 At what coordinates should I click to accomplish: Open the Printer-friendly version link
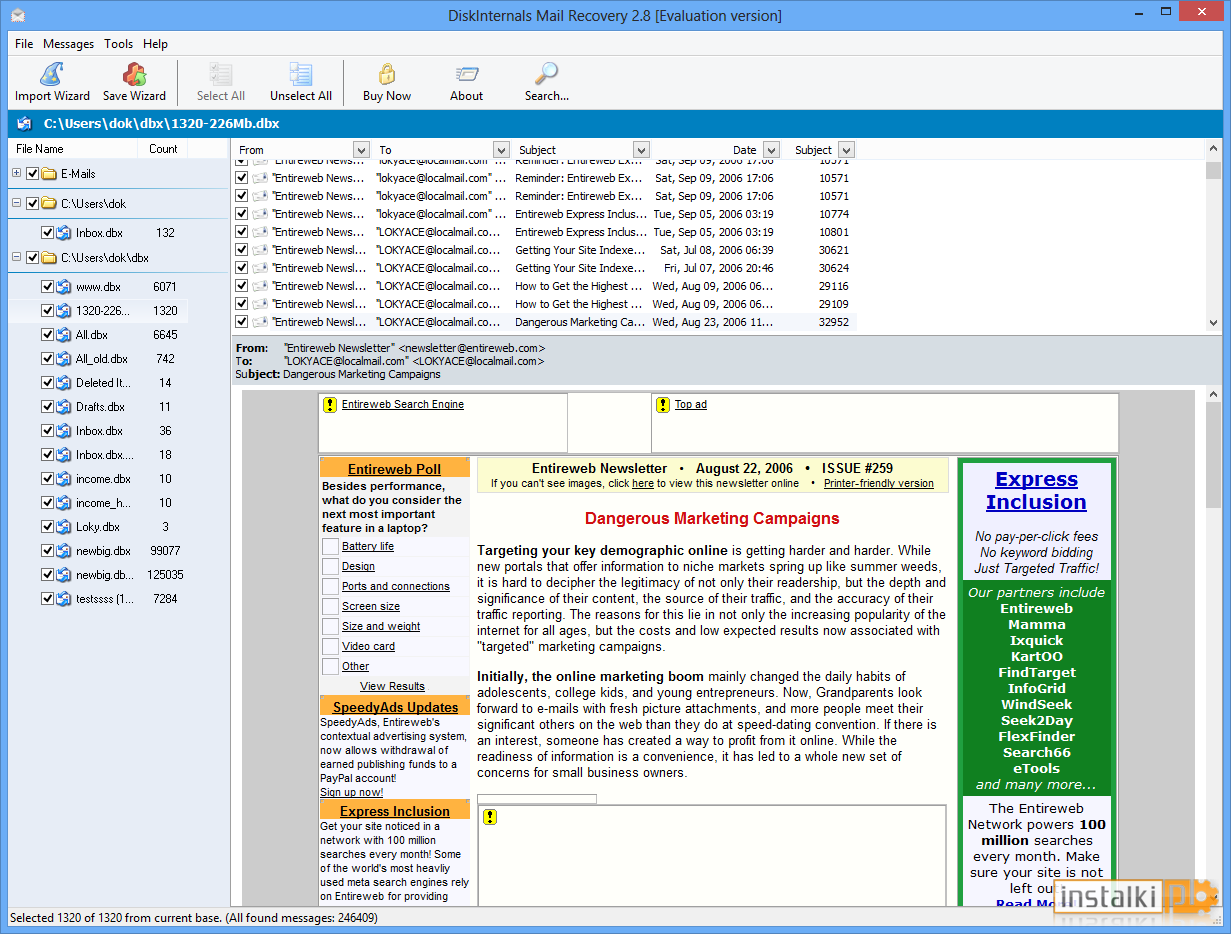(879, 483)
